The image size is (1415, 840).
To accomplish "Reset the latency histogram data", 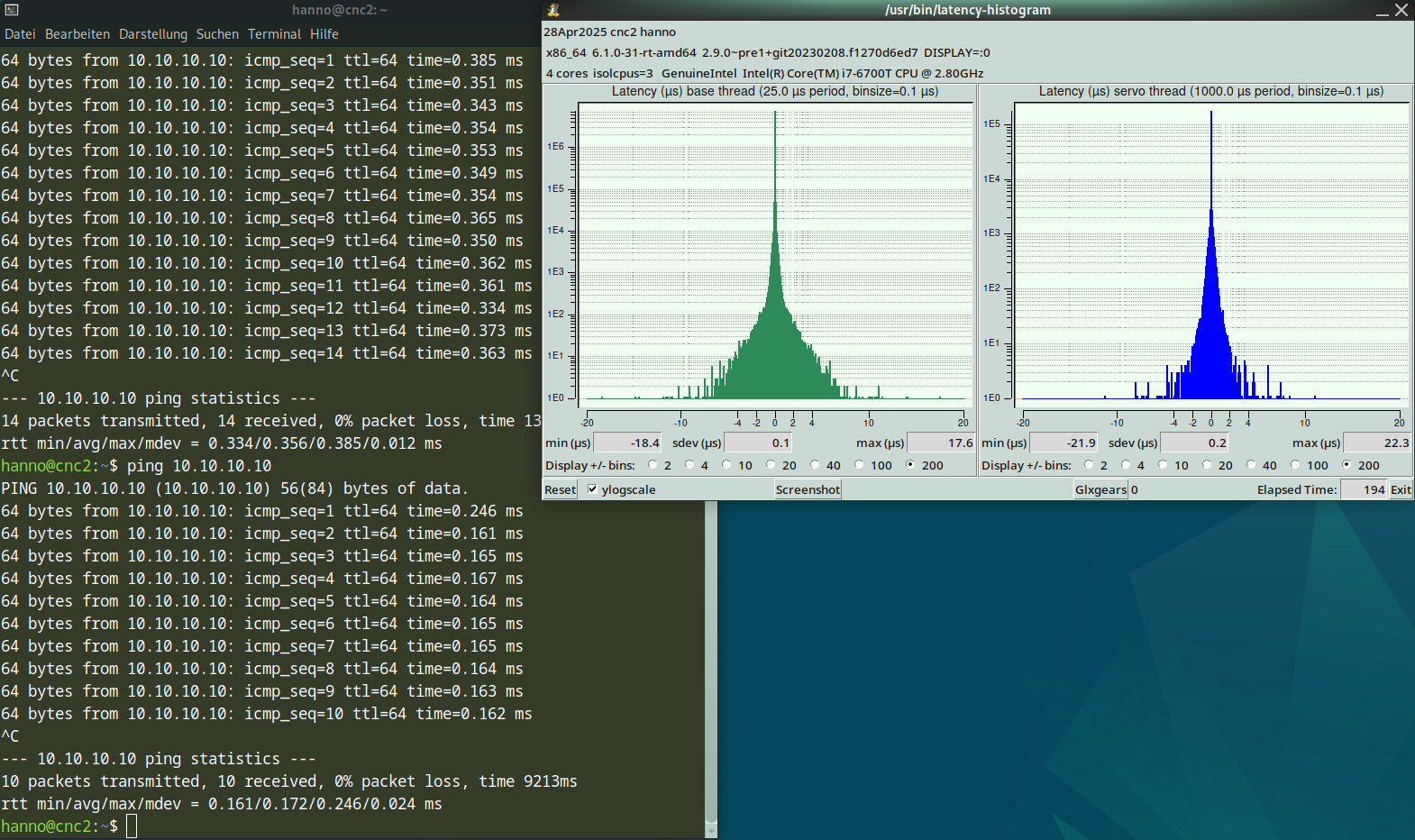I will pos(560,489).
